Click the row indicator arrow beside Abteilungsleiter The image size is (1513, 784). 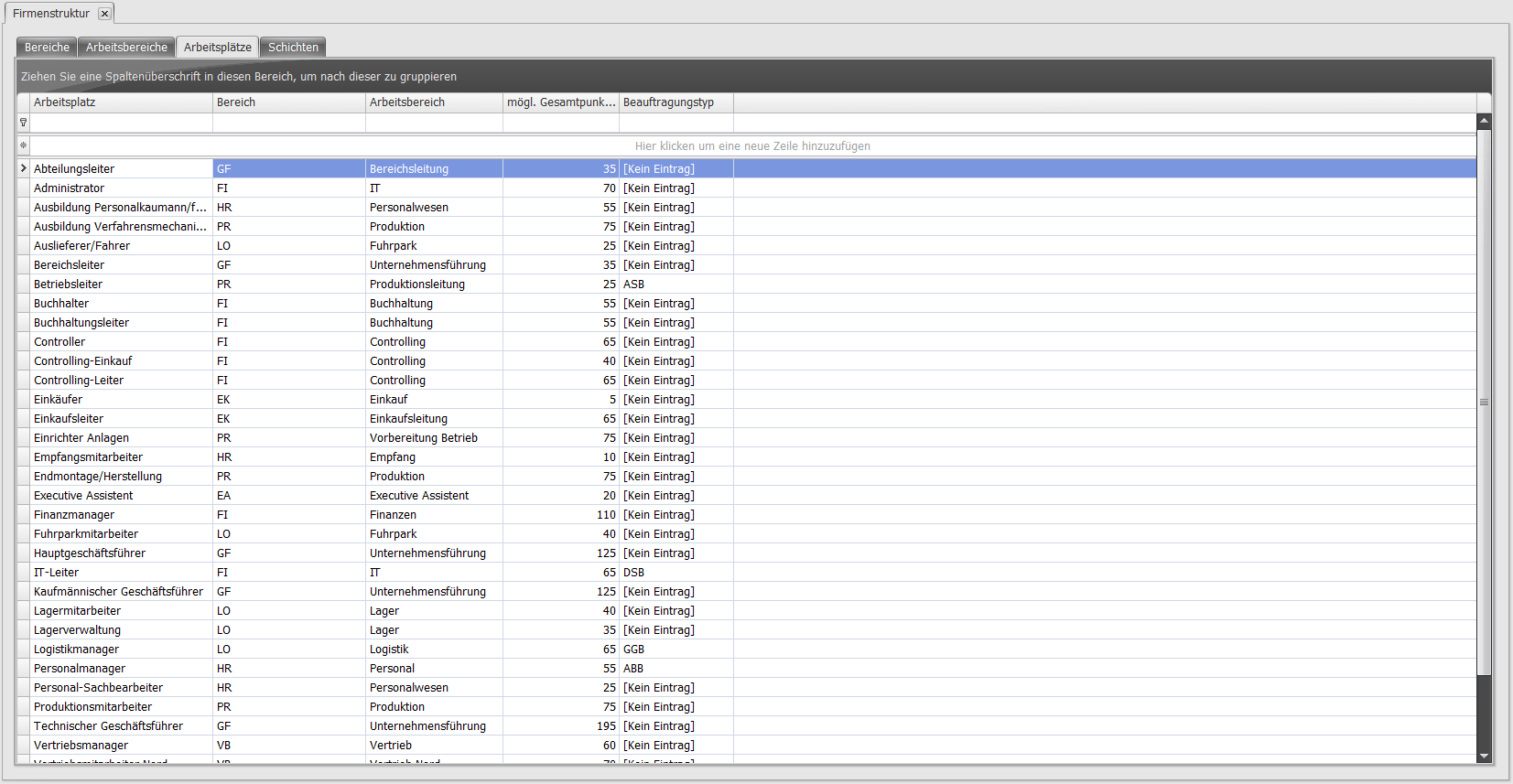point(24,168)
